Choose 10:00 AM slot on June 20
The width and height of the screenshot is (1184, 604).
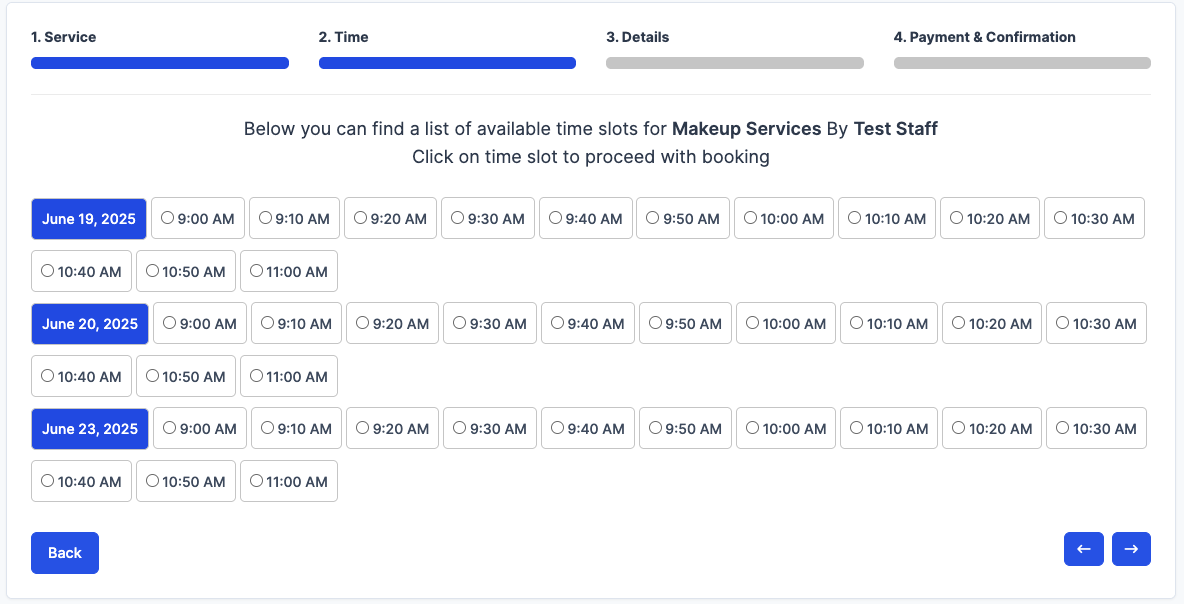785,323
